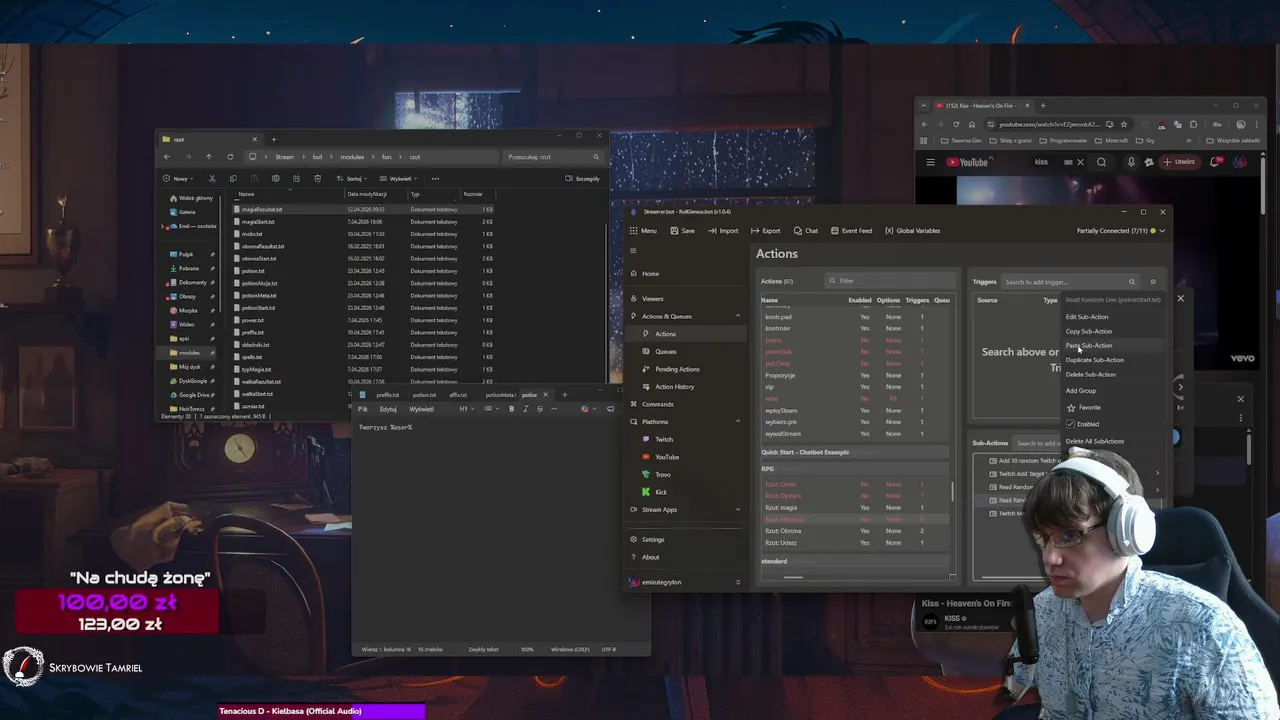This screenshot has height=720, width=1280.
Task: Click Save in Streamer.bot toolbar
Action: pyautogui.click(x=682, y=231)
